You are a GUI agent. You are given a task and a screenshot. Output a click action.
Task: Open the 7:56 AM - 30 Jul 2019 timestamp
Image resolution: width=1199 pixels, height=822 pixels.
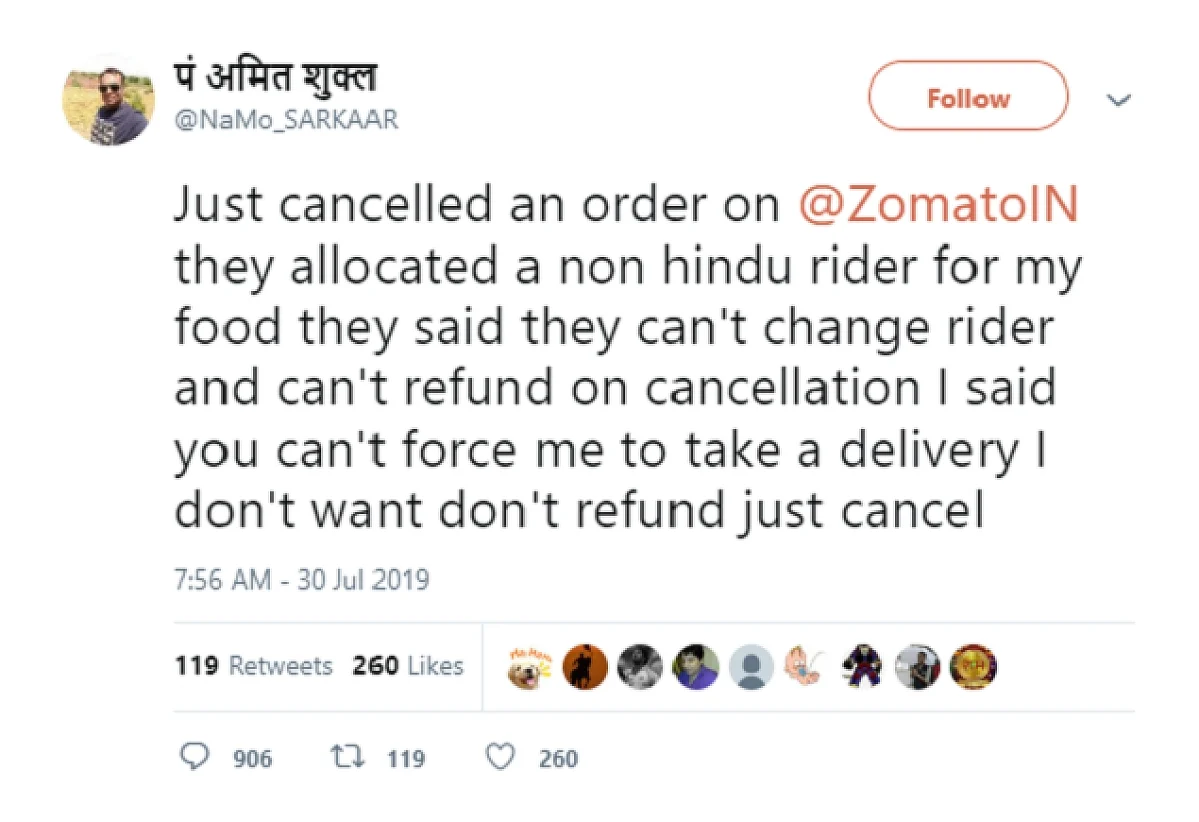[301, 580]
